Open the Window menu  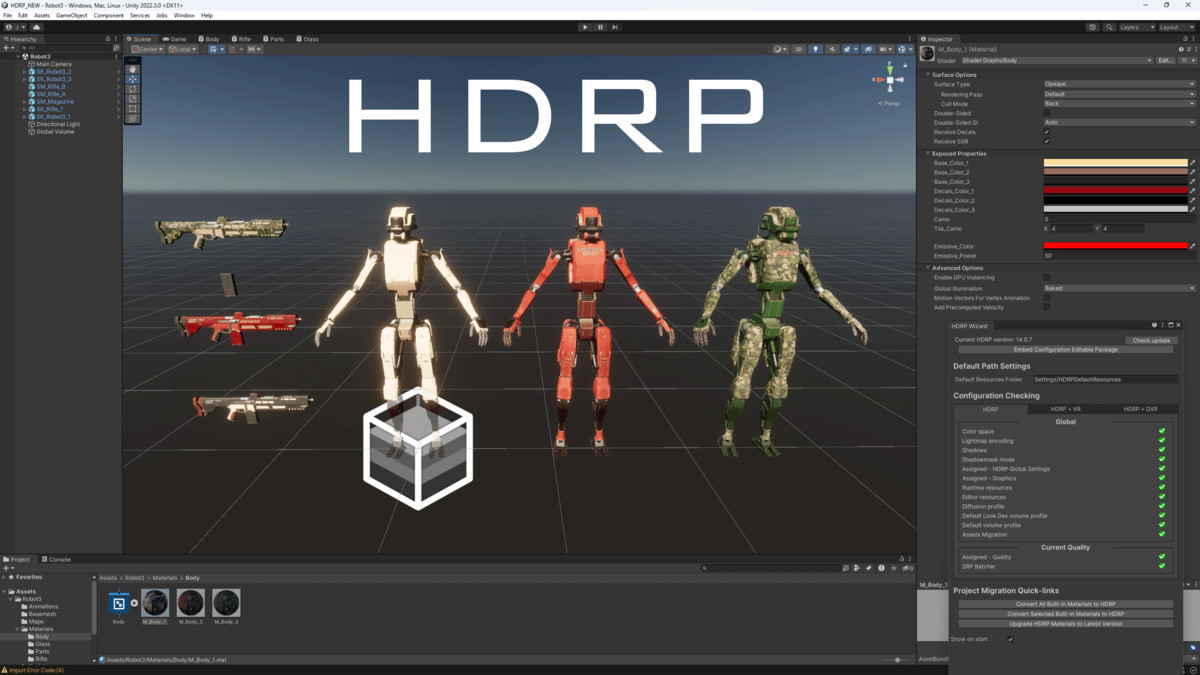[x=184, y=15]
